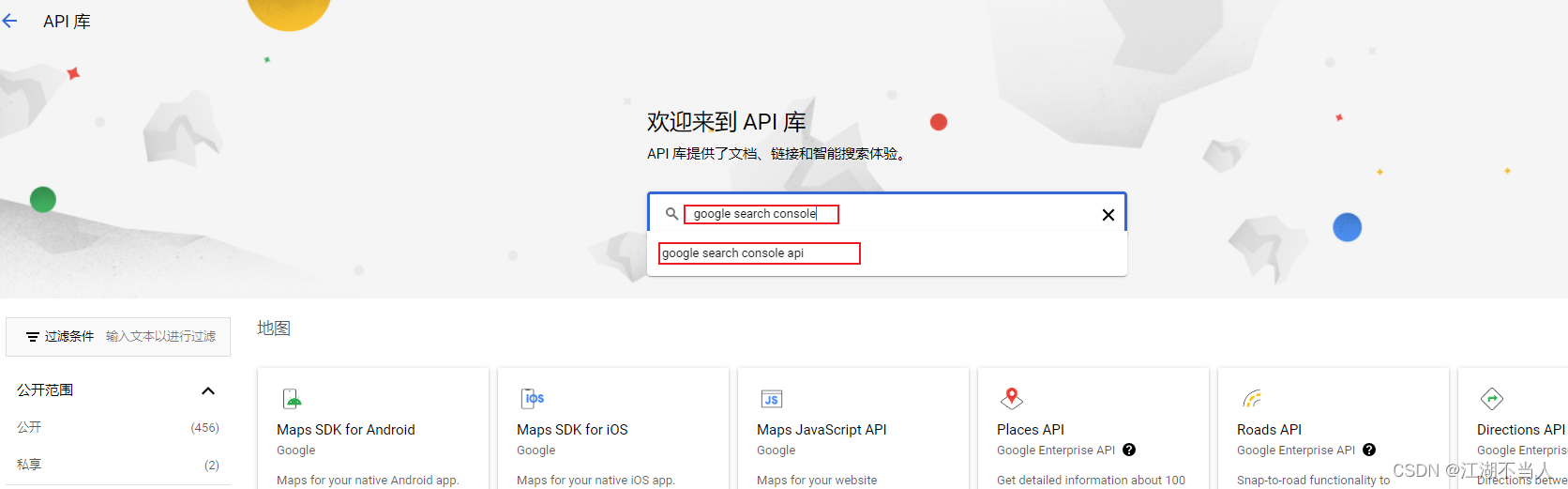This screenshot has height=489, width=1568.
Task: Filter by 公开 visibility
Action: point(29,427)
